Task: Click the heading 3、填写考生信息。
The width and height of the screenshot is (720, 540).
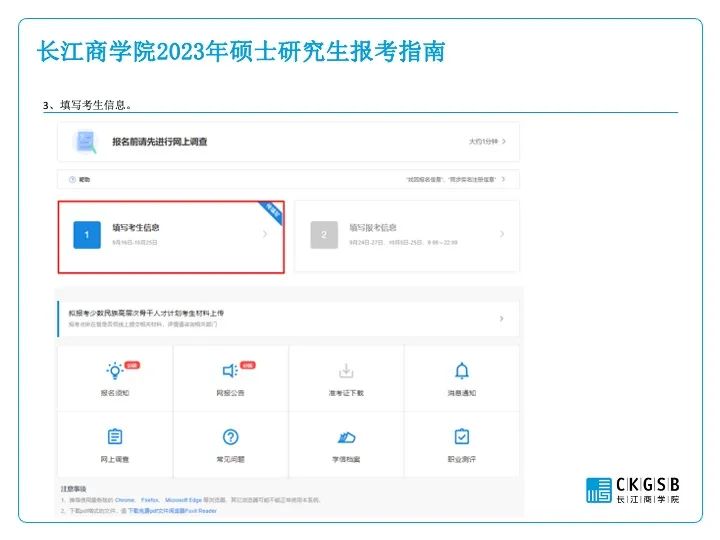Action: tap(87, 105)
